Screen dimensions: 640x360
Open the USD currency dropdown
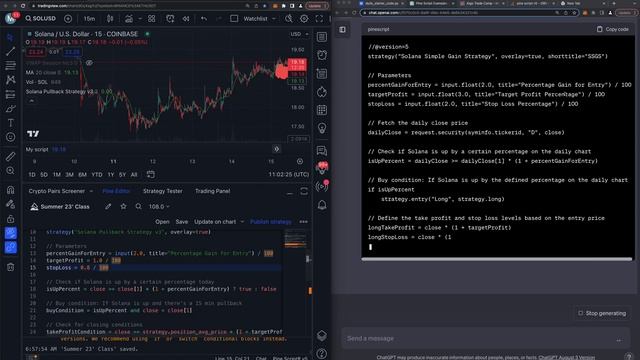[300, 34]
